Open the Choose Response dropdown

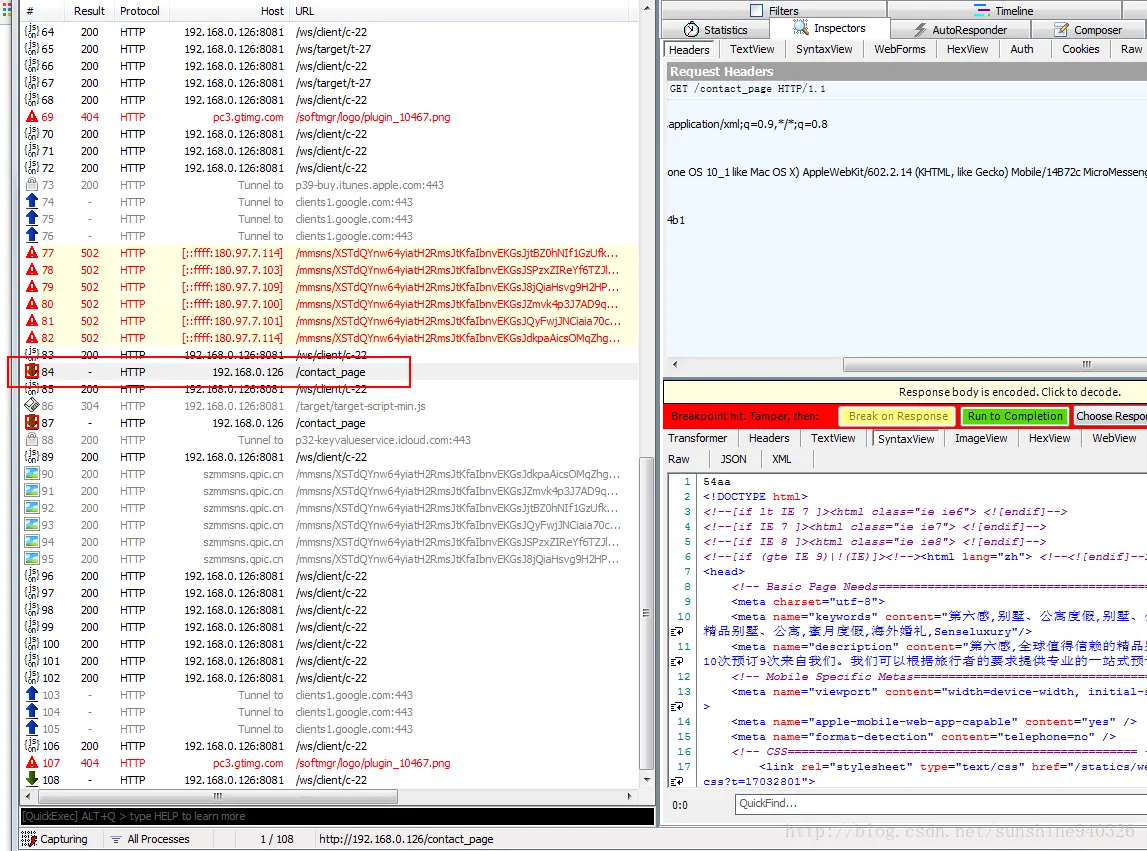[1110, 416]
